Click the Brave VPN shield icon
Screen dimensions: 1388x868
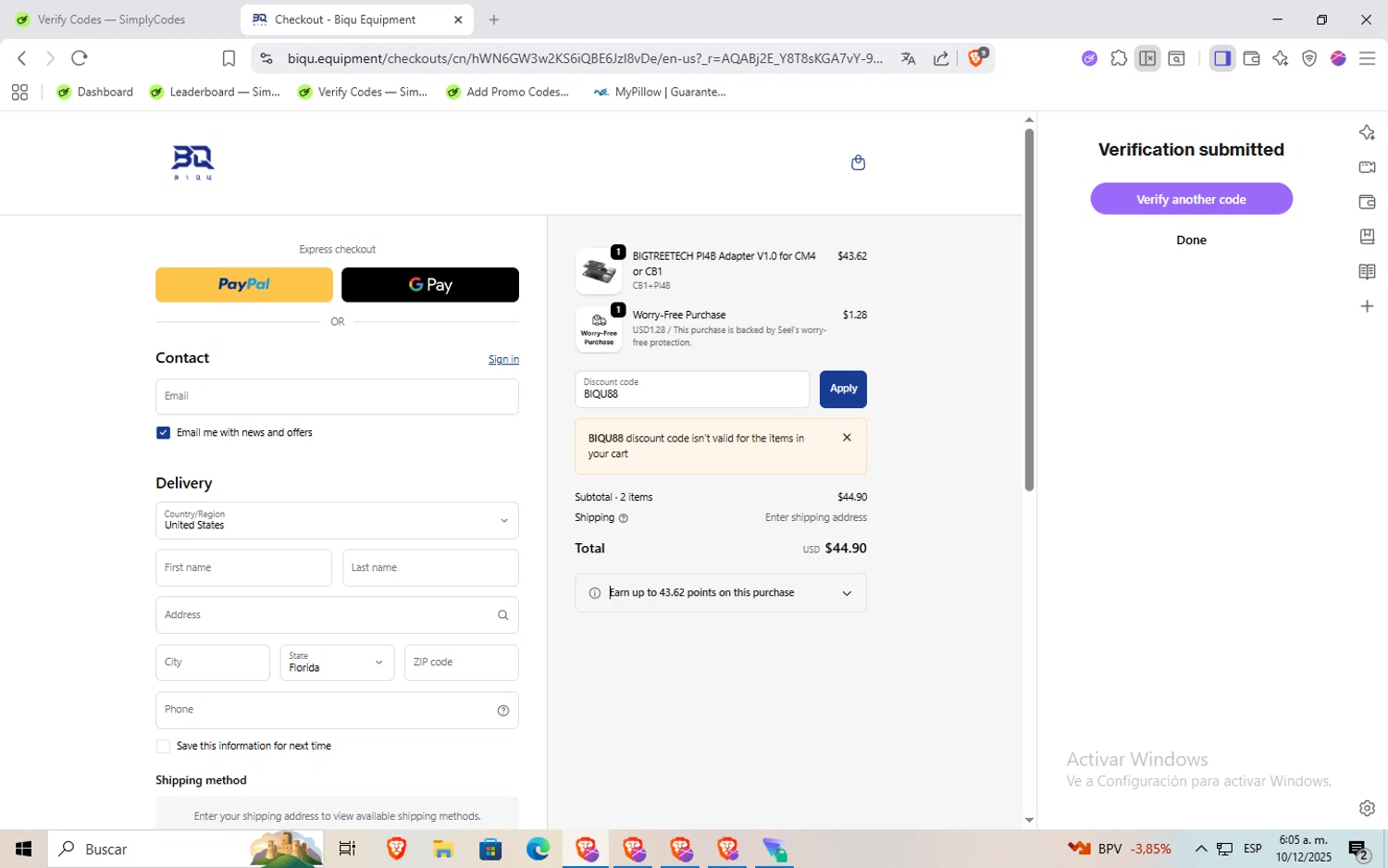tap(1309, 58)
